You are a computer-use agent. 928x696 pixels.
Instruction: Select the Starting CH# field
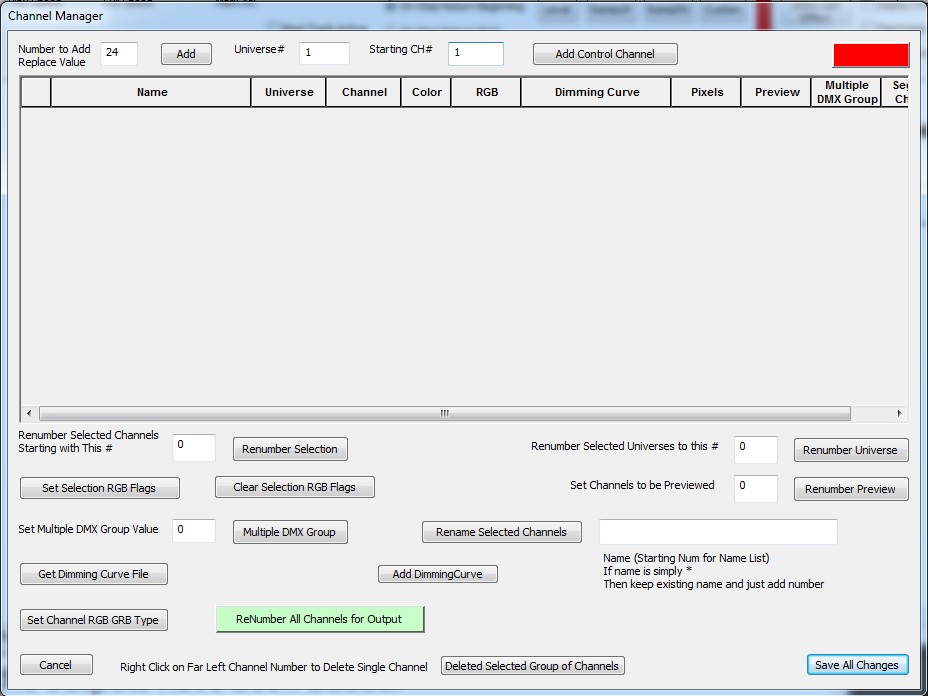pyautogui.click(x=476, y=53)
